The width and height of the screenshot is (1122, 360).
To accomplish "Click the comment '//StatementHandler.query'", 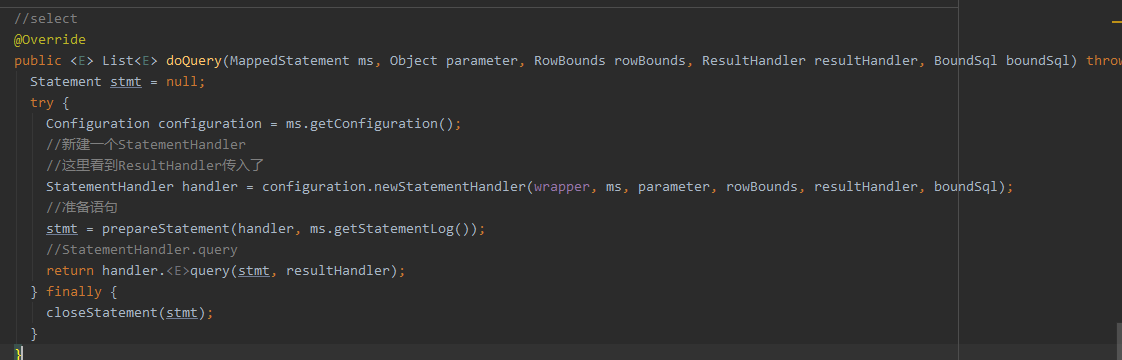I will pos(142,250).
